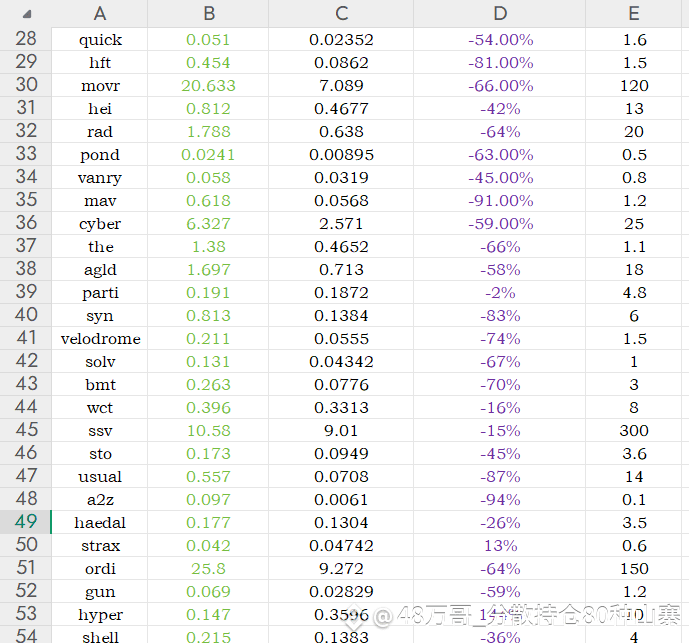Viewport: 689px width, 643px height.
Task: Click the 13% cell in strax row
Action: (500, 545)
